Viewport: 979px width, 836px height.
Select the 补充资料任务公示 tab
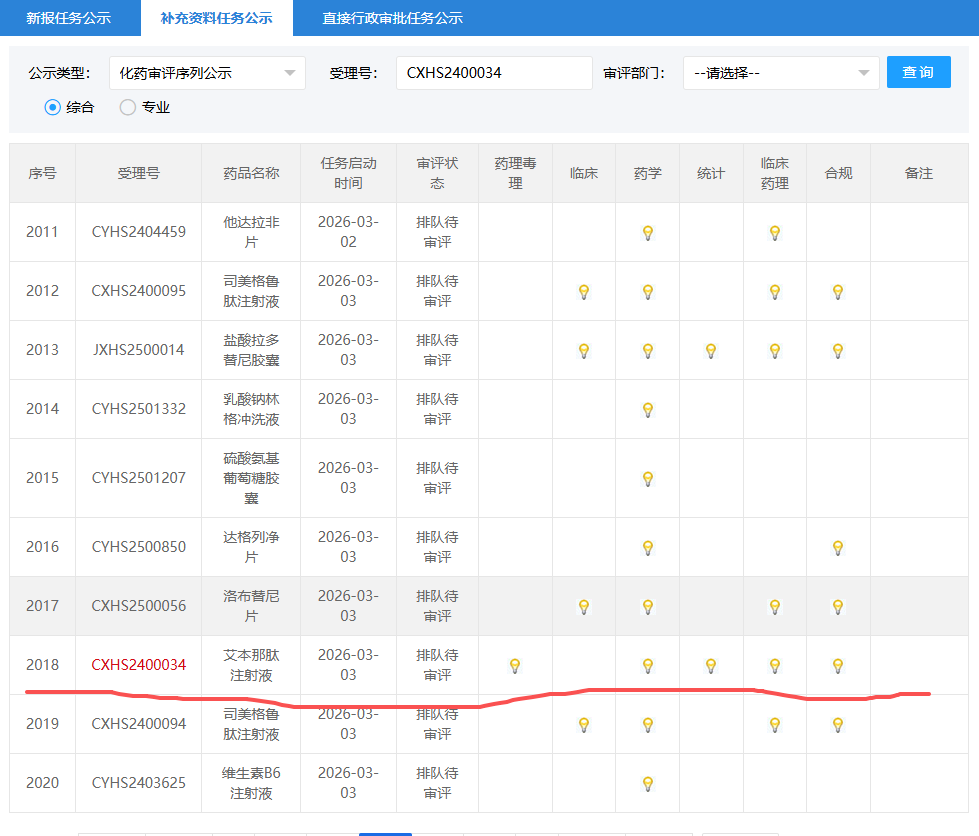point(216,18)
